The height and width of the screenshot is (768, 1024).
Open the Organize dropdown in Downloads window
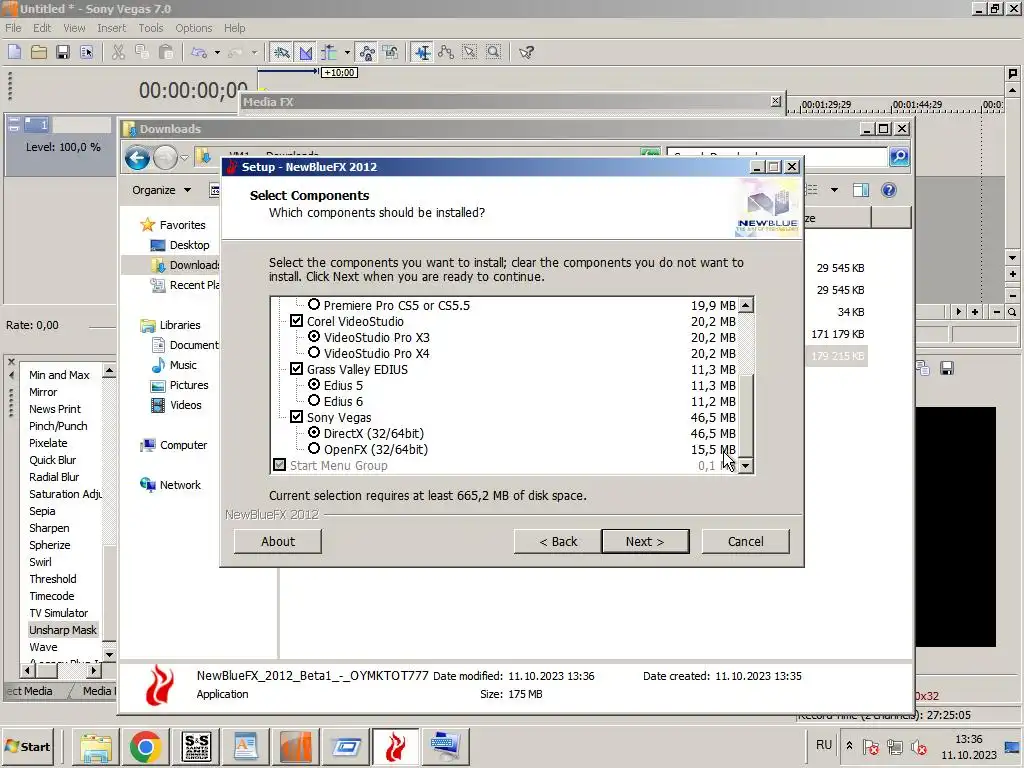tap(161, 190)
